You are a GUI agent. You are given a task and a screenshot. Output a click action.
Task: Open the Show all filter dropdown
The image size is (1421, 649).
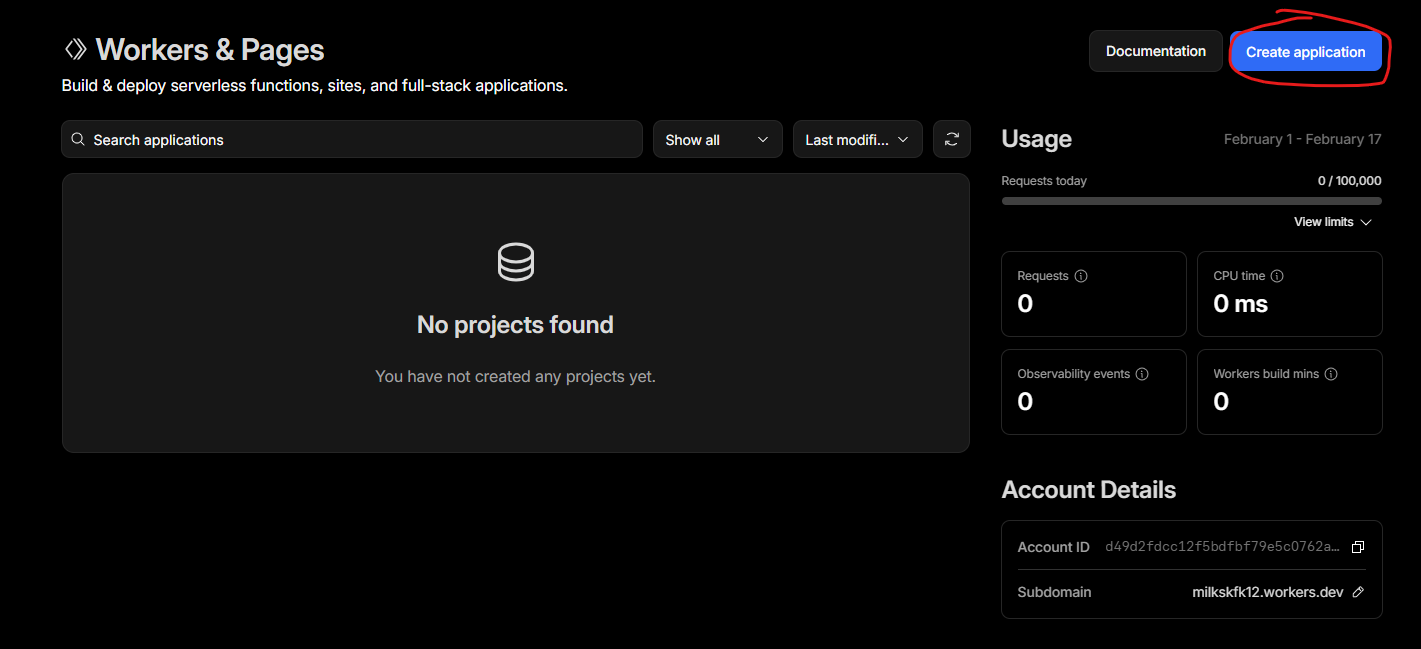click(718, 140)
